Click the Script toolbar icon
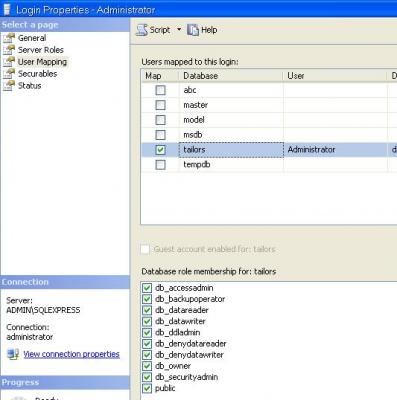Image resolution: width=397 pixels, height=400 pixels. [142, 30]
